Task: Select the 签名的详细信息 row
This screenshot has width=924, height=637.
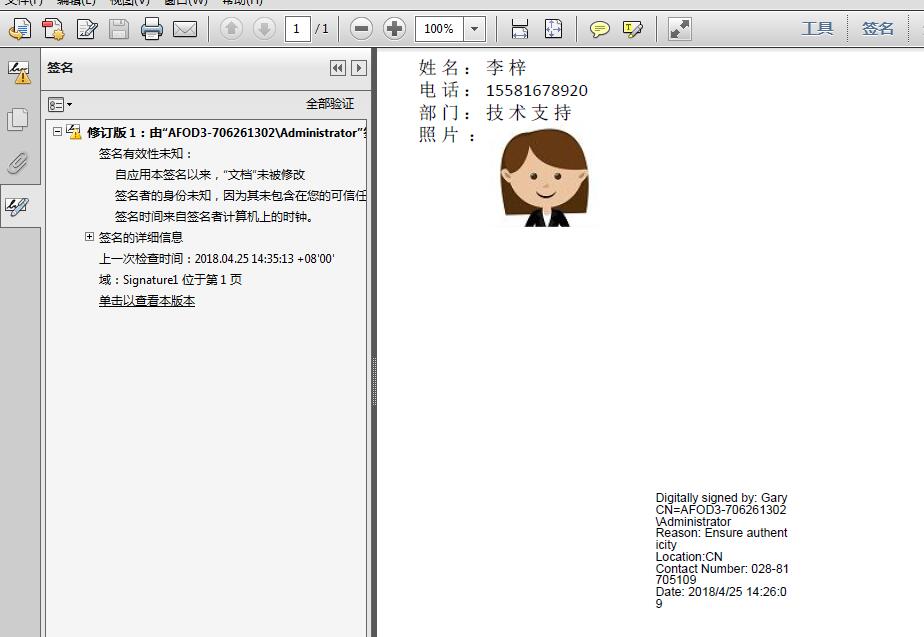Action: (x=141, y=237)
